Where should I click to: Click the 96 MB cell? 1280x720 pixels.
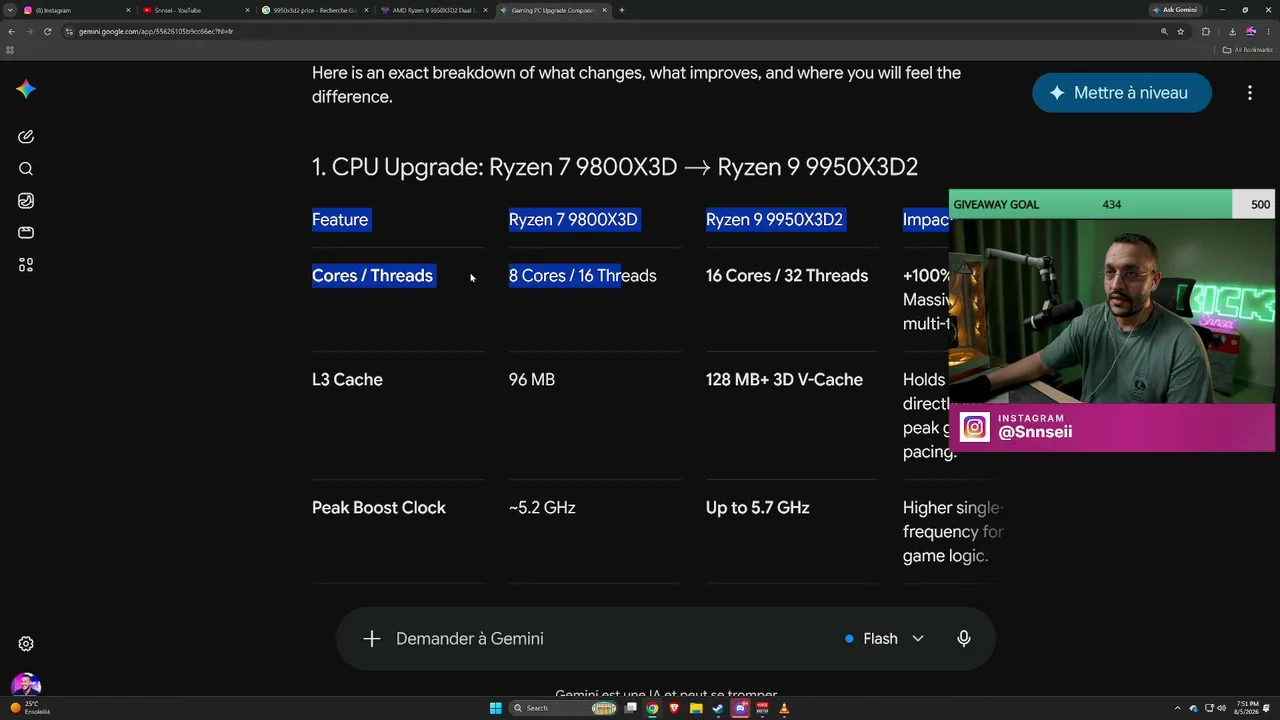pyautogui.click(x=532, y=380)
